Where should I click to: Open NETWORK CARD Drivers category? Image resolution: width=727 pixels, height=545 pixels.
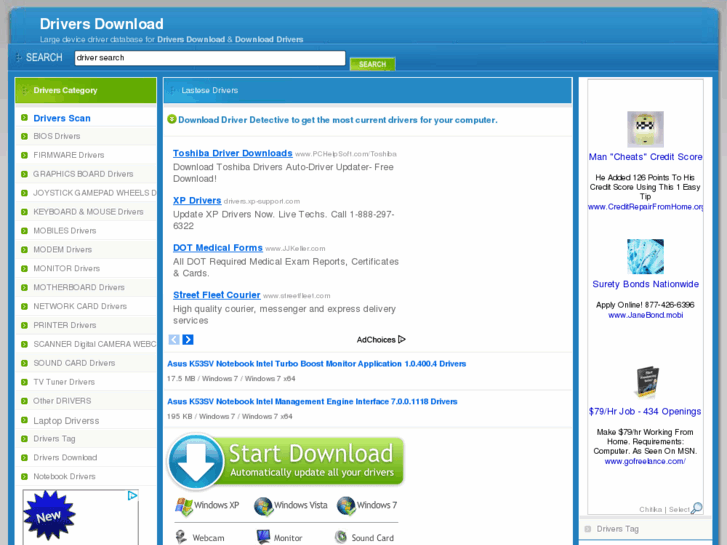coord(80,307)
